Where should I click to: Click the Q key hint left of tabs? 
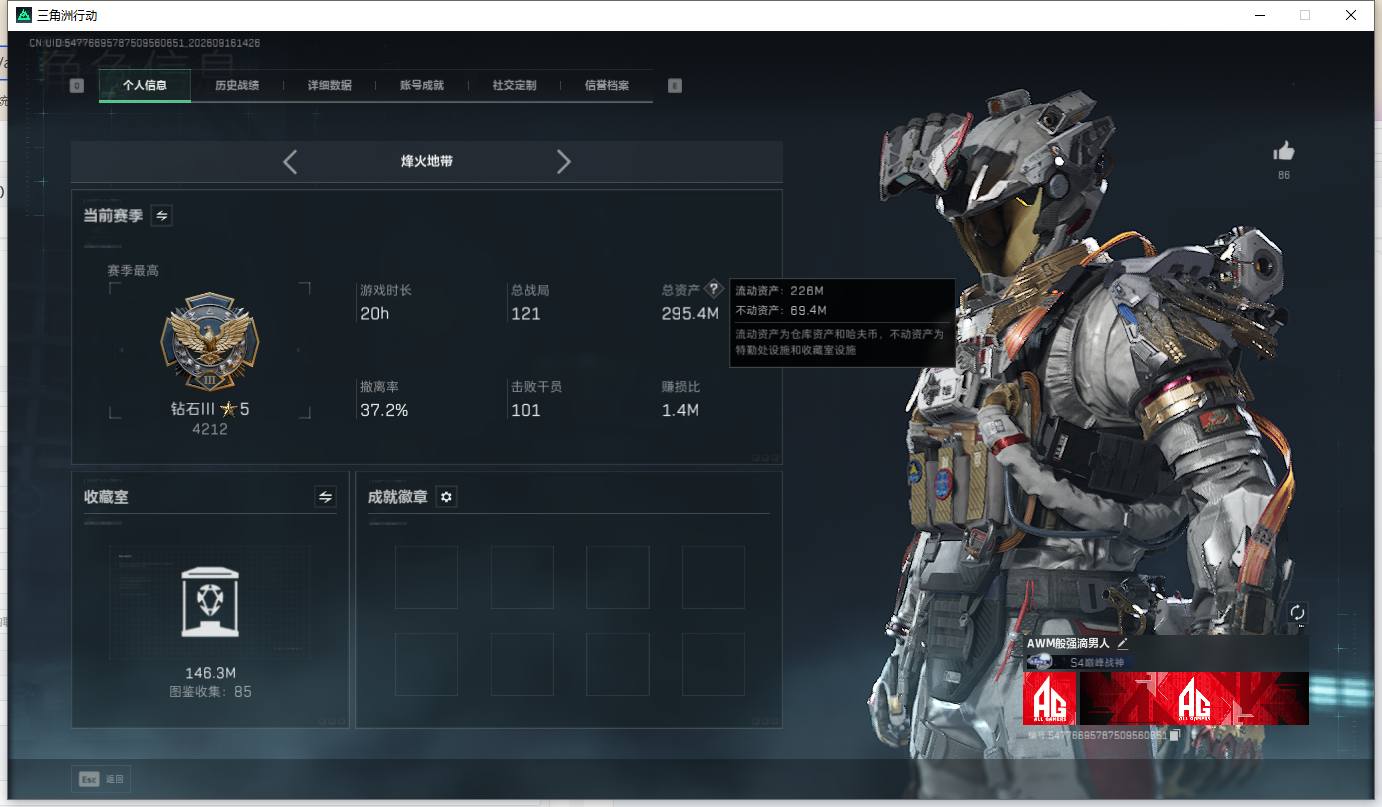[77, 86]
